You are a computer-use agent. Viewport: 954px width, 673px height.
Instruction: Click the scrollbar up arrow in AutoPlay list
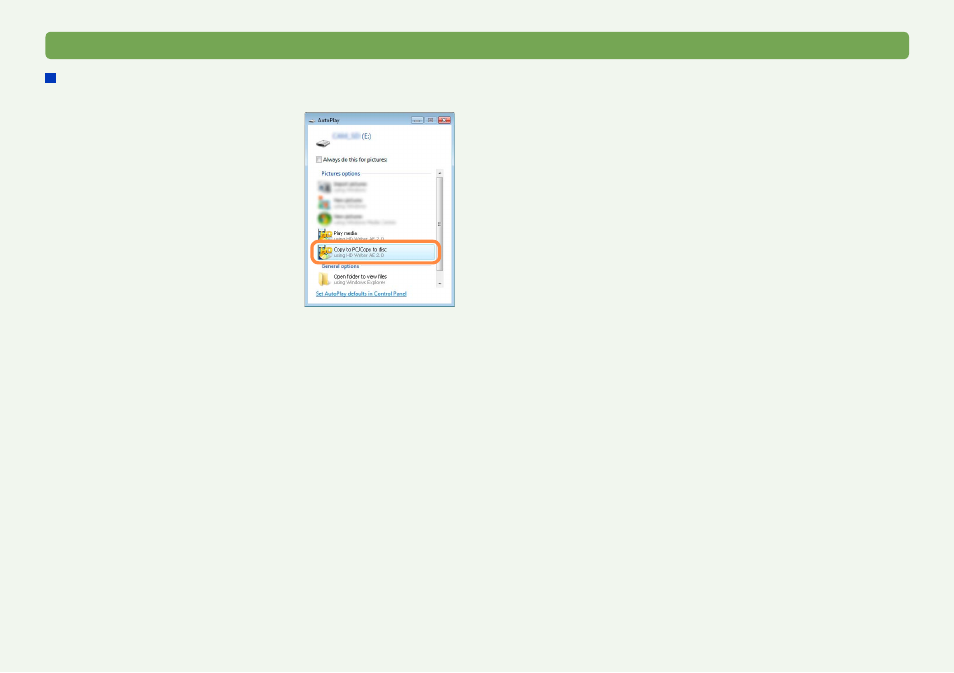point(440,173)
